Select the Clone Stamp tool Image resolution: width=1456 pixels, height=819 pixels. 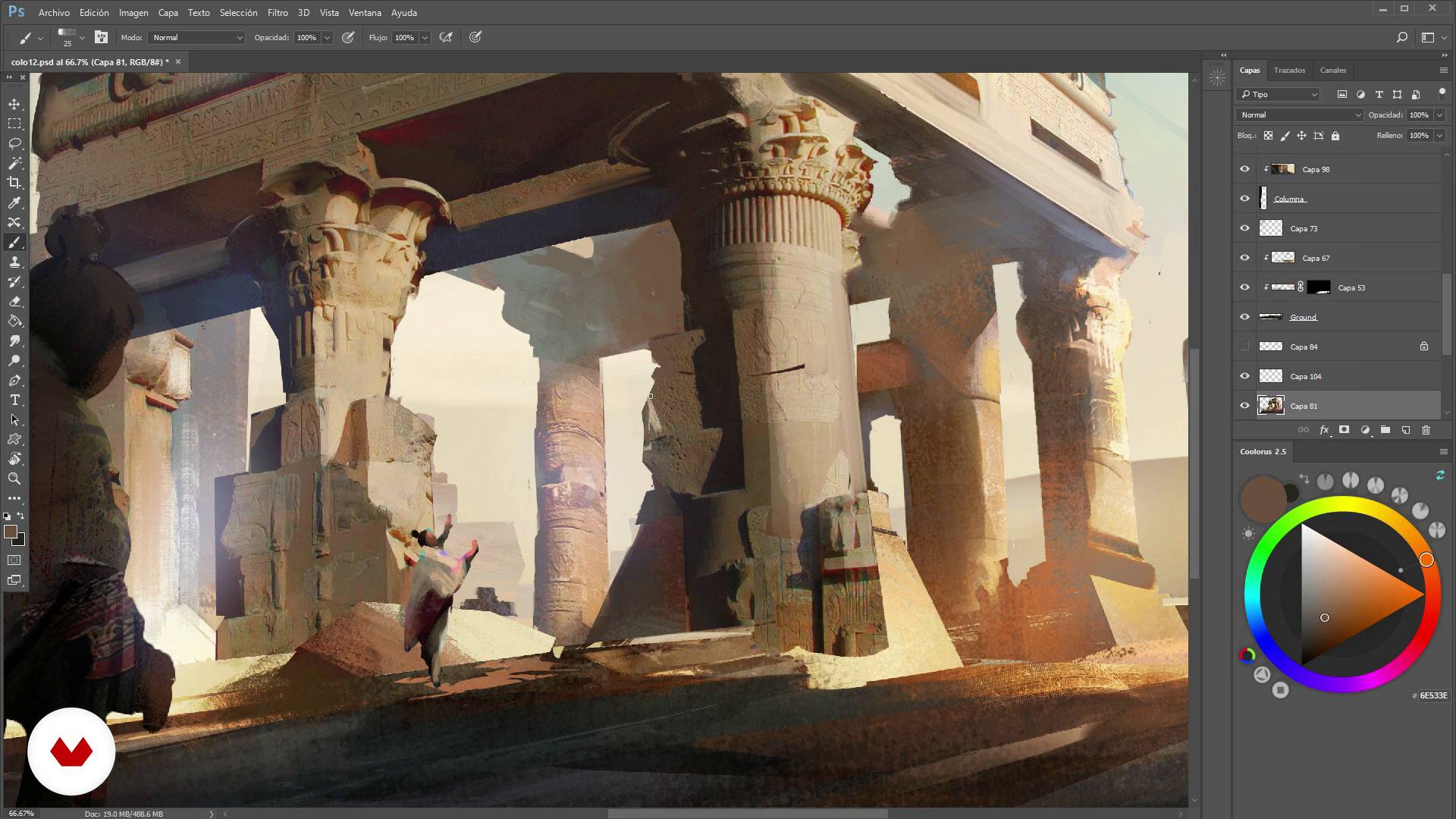tap(14, 262)
